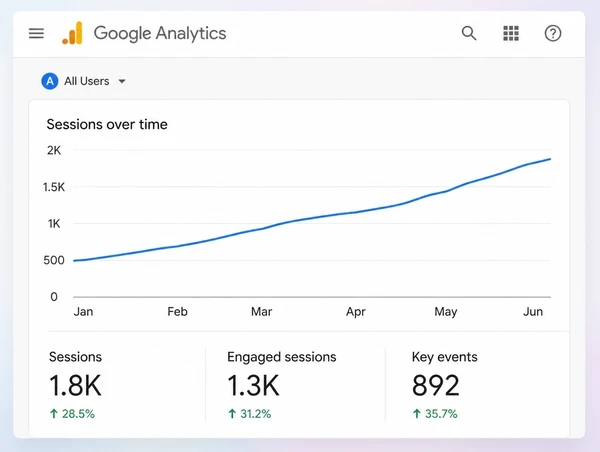Image resolution: width=600 pixels, height=452 pixels.
Task: Click the 31.2% engaged sessions change
Action: [x=249, y=414]
